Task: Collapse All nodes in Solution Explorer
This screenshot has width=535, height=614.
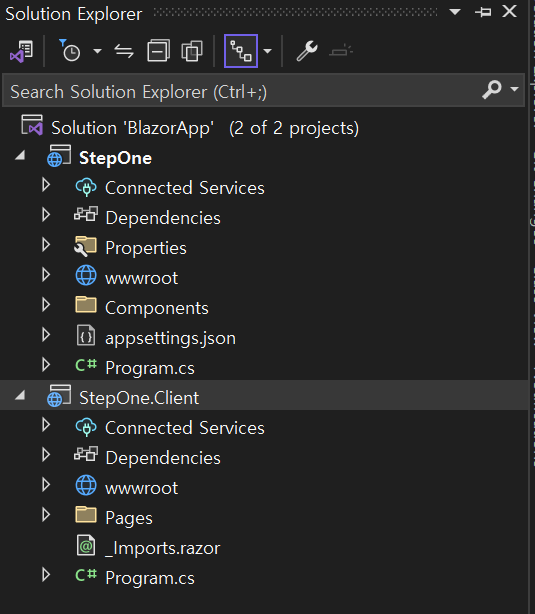Action: click(158, 51)
